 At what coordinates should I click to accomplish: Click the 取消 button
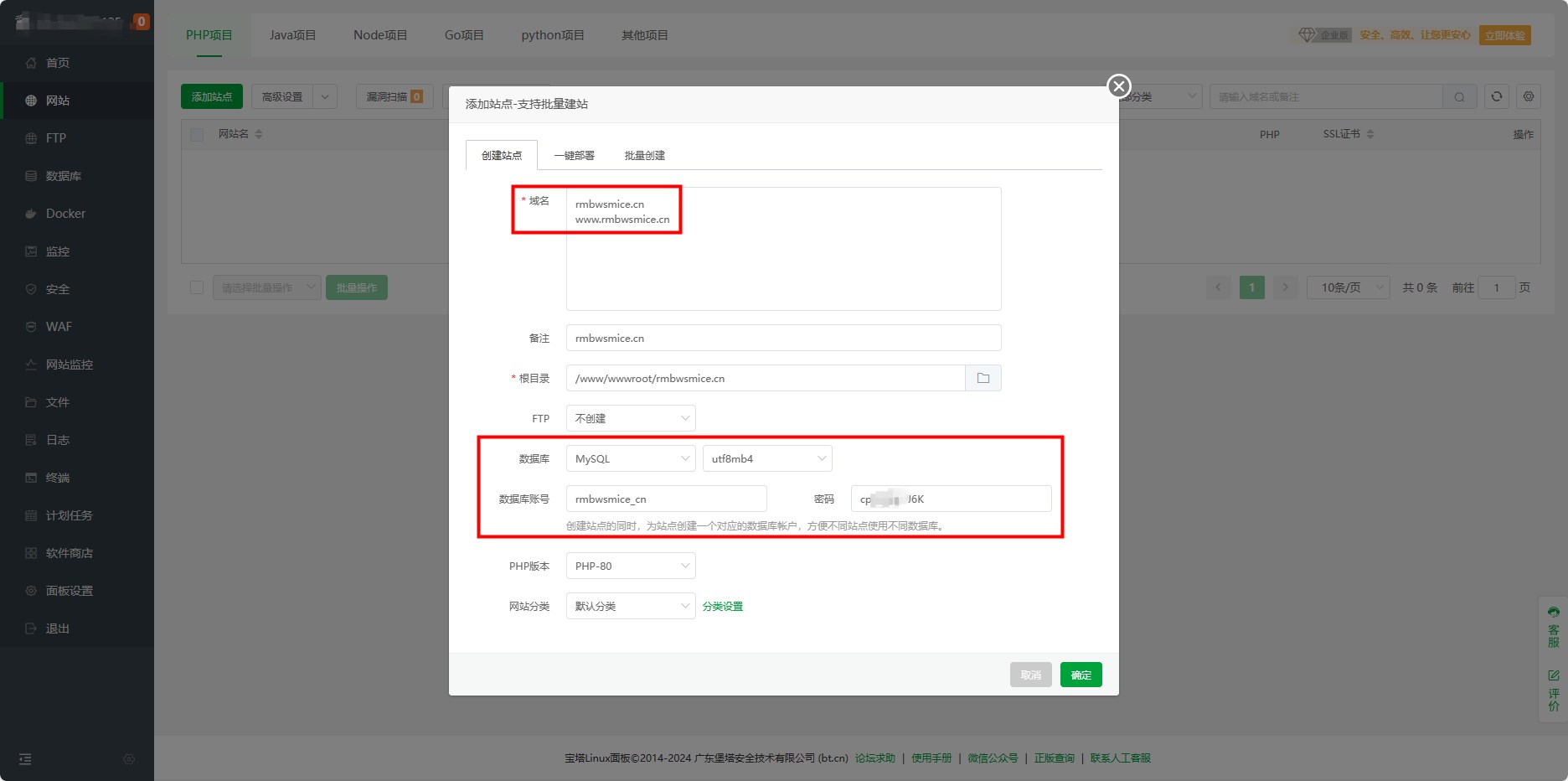(x=1030, y=675)
